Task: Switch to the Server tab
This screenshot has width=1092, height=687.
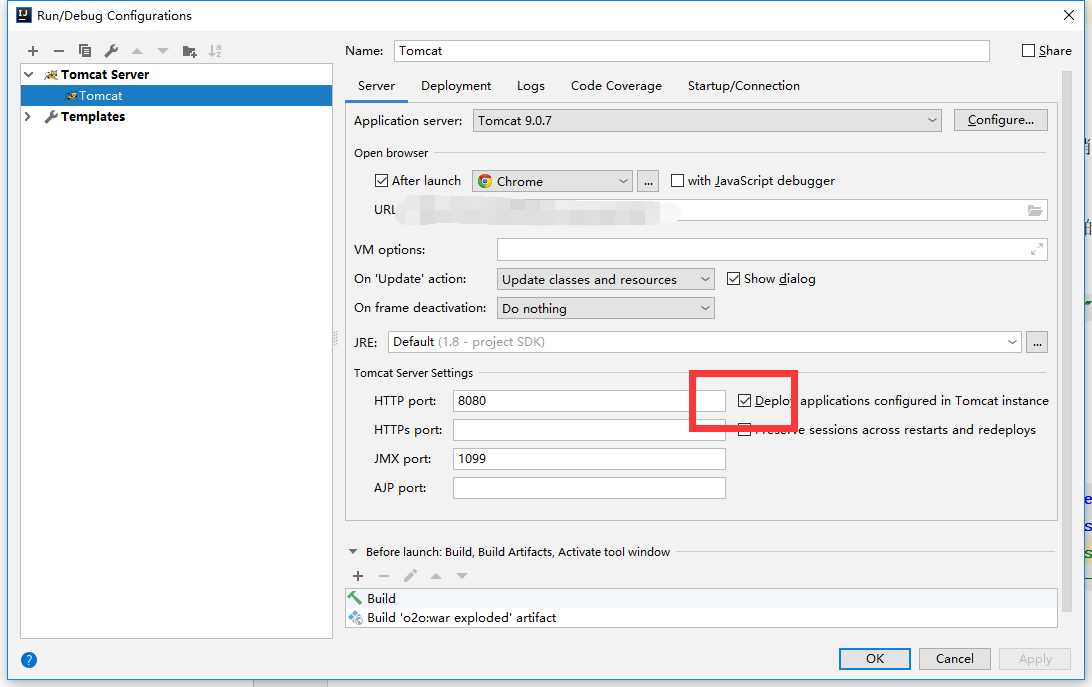Action: [376, 86]
